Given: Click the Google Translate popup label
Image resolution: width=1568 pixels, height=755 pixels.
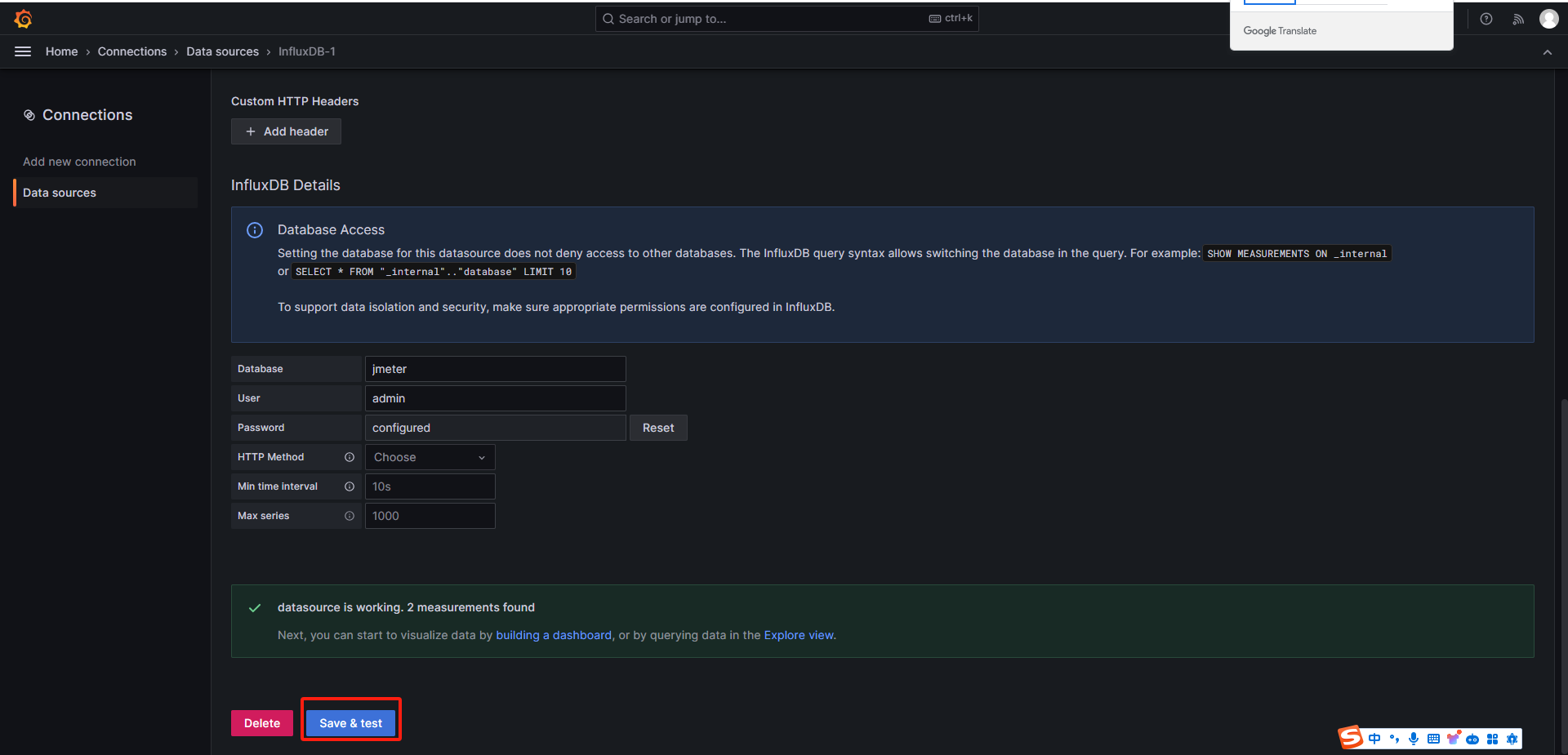Looking at the screenshot, I should click(x=1280, y=31).
